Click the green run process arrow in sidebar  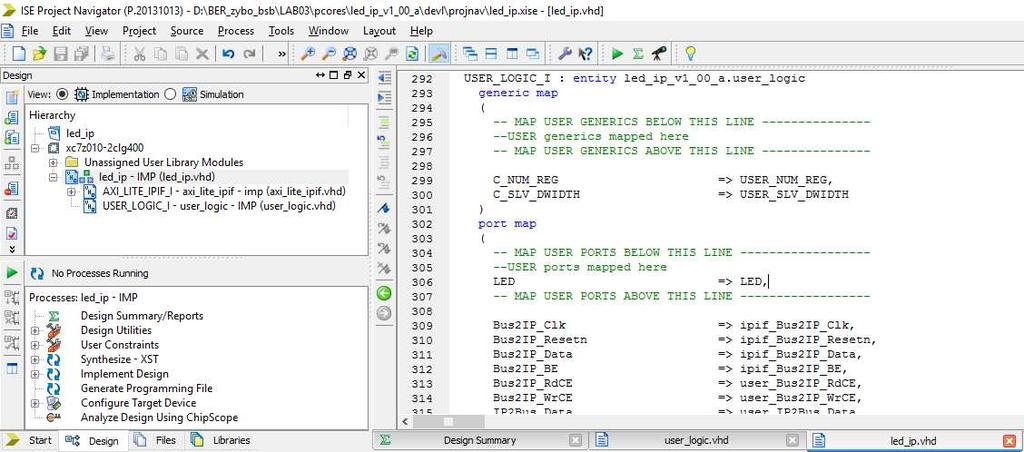(x=12, y=273)
